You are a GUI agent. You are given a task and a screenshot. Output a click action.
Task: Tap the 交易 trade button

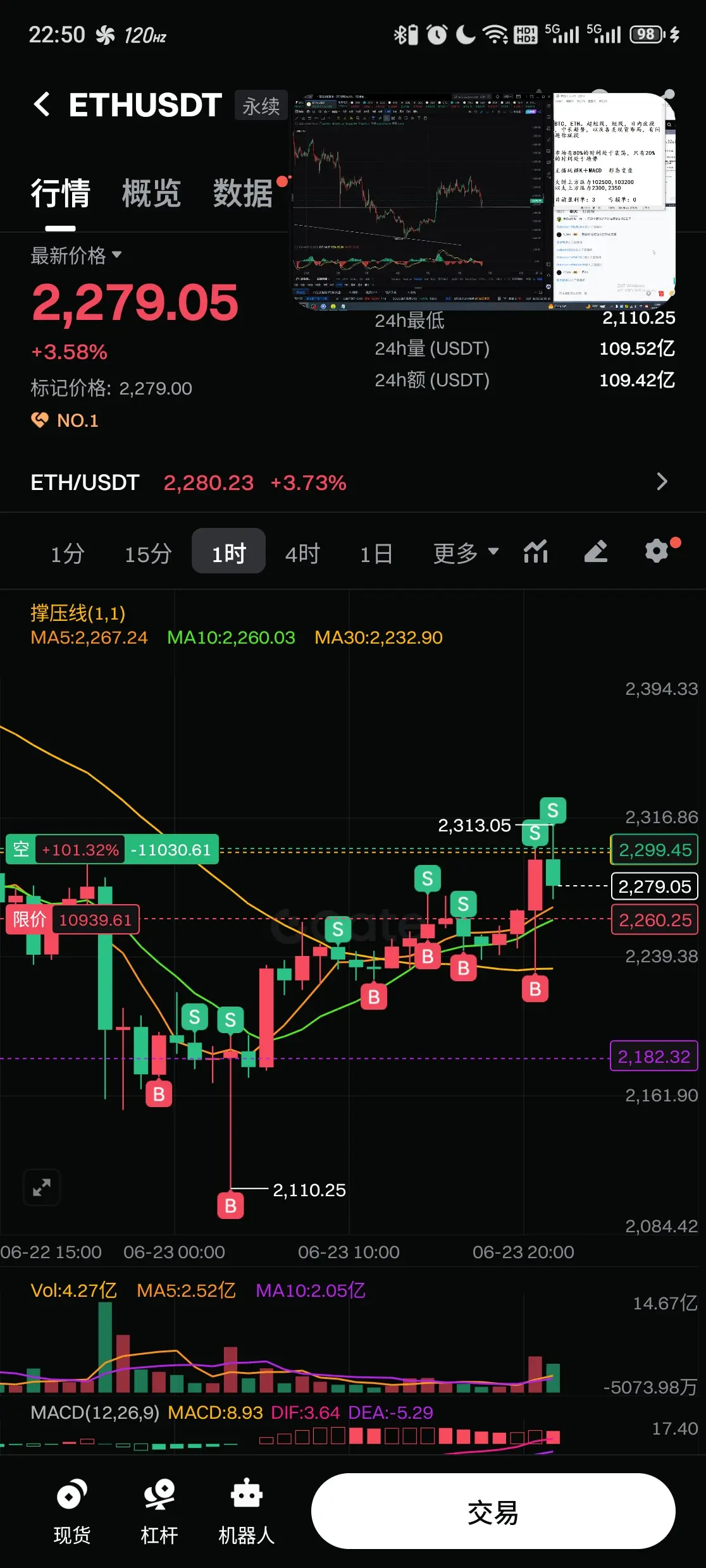pyautogui.click(x=493, y=1512)
